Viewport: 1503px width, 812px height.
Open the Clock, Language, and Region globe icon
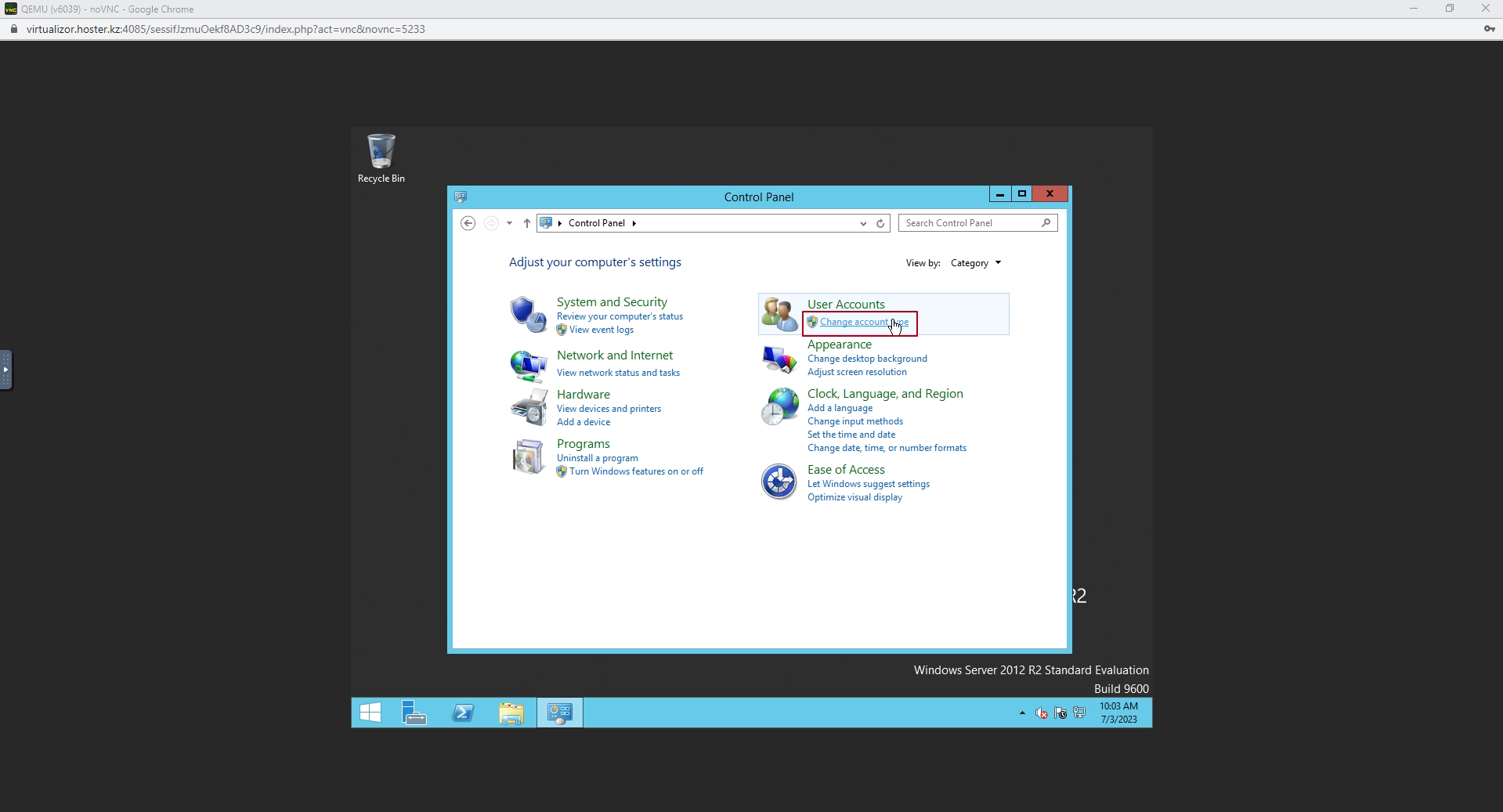click(779, 406)
